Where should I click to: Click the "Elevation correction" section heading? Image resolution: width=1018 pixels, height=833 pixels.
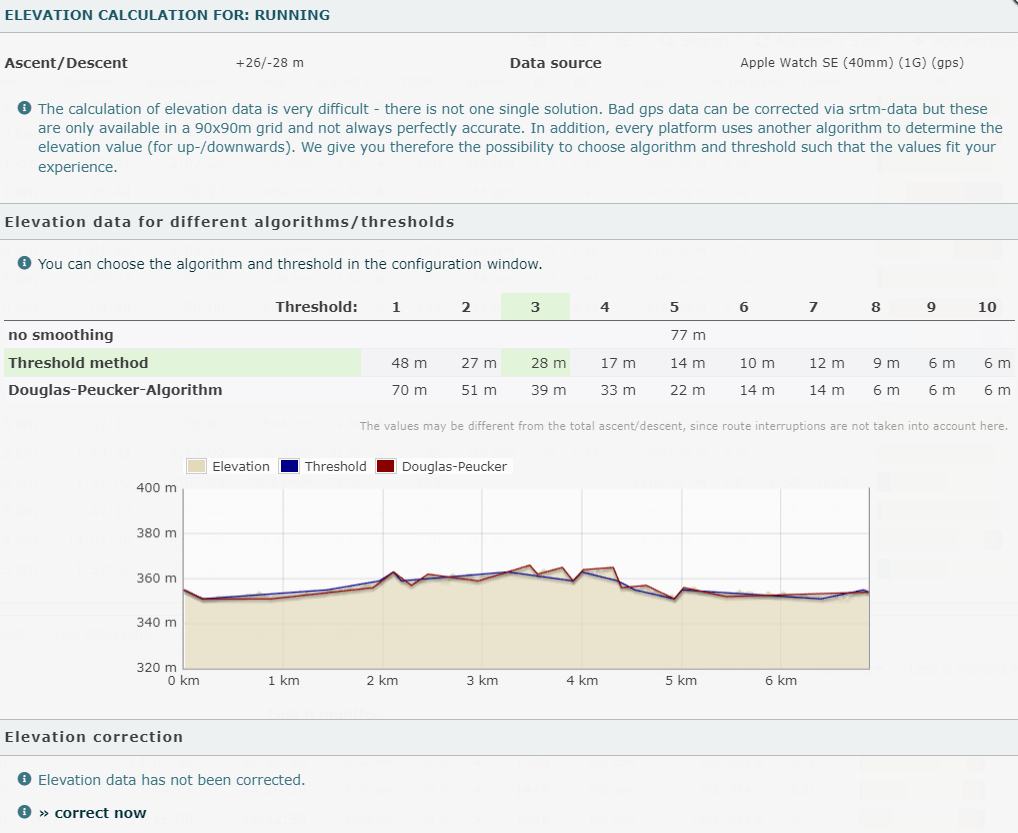pyautogui.click(x=94, y=737)
